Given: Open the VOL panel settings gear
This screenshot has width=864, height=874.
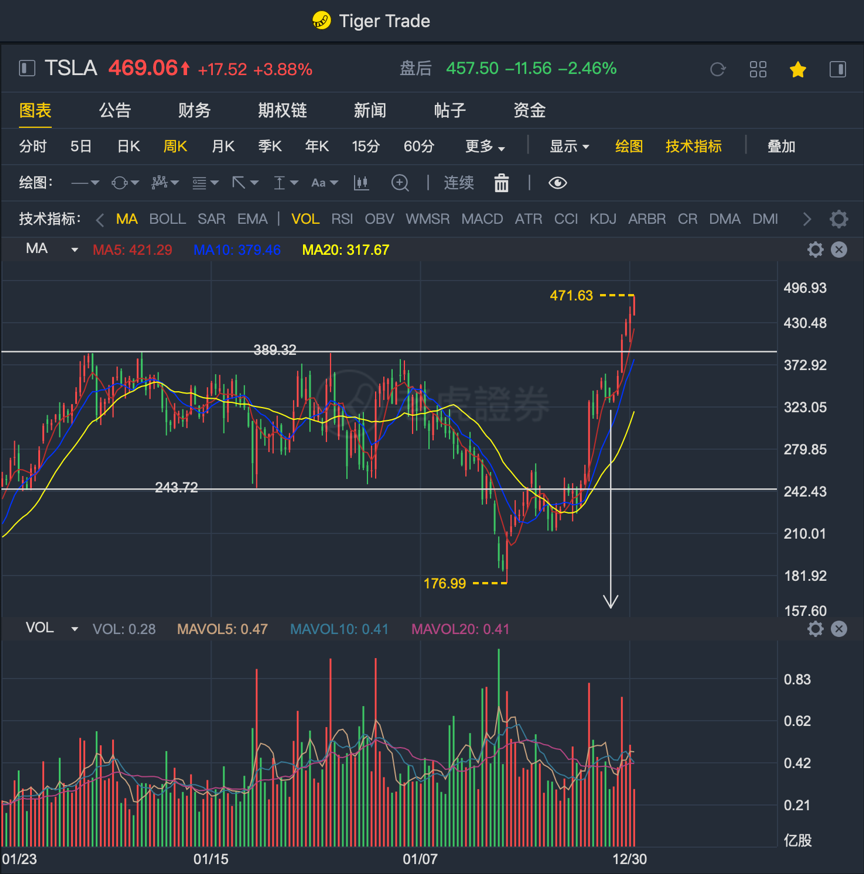Looking at the screenshot, I should pyautogui.click(x=816, y=629).
